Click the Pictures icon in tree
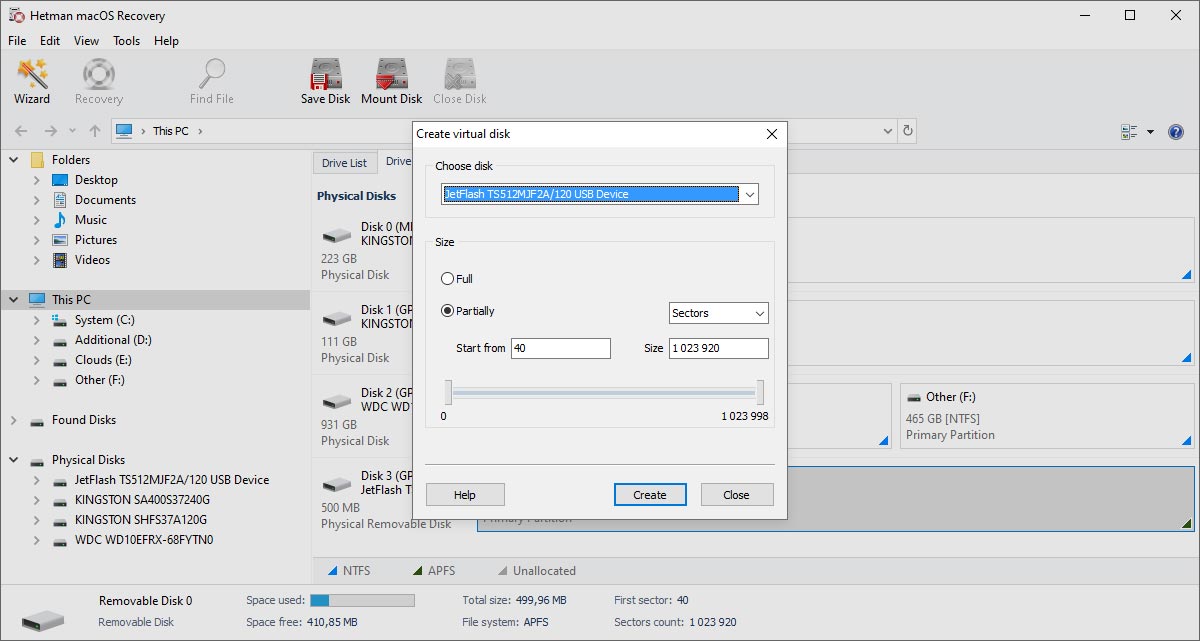 pyautogui.click(x=59, y=240)
